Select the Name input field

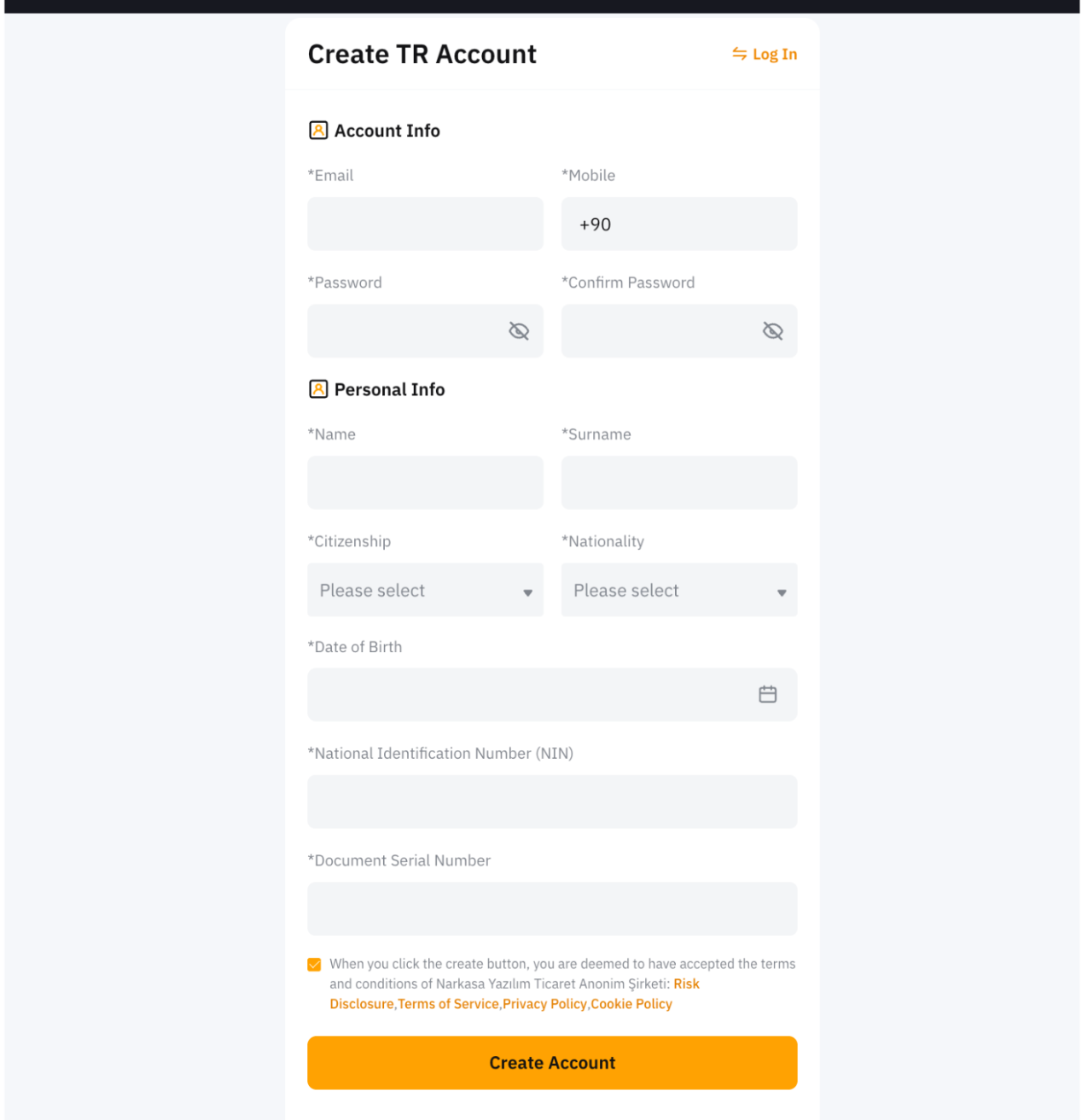425,482
